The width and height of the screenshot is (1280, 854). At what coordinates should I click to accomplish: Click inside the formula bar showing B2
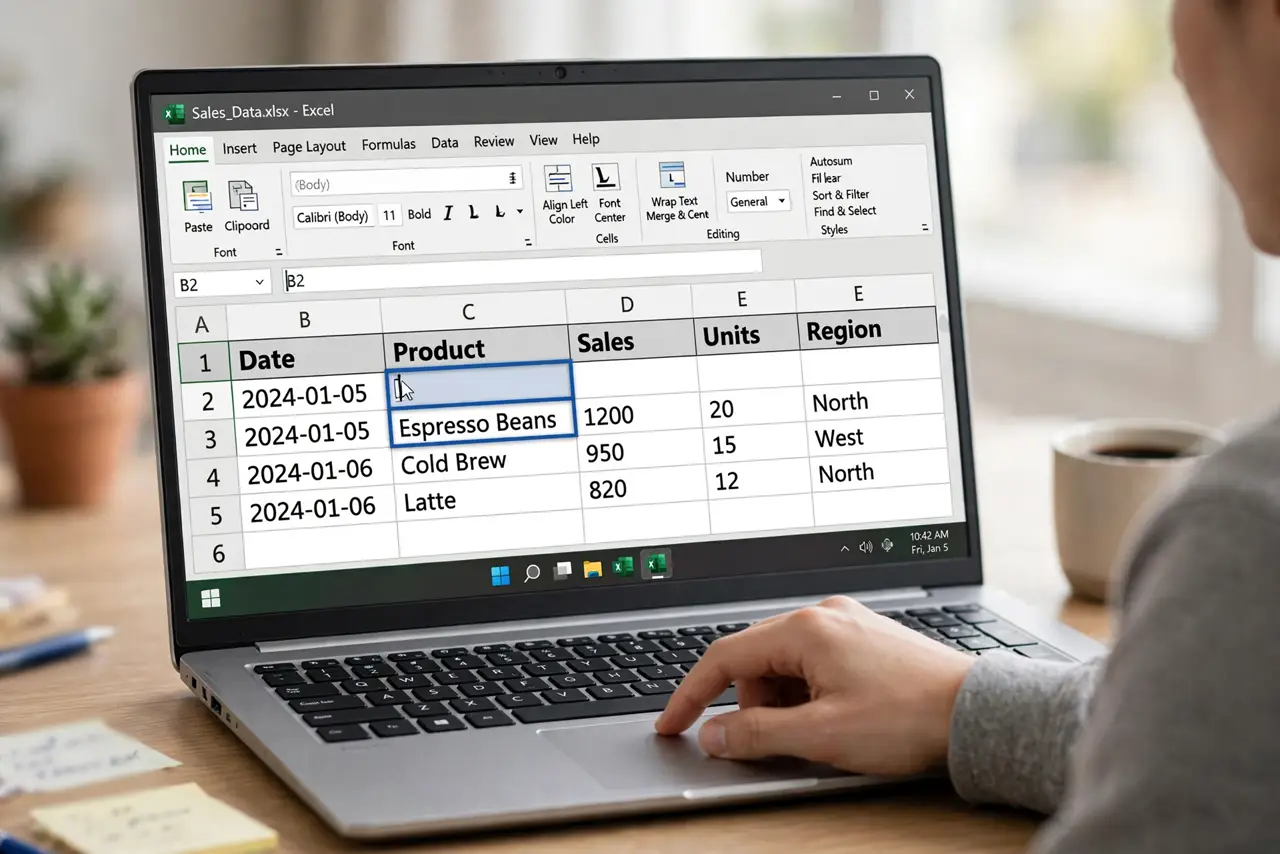coord(522,271)
